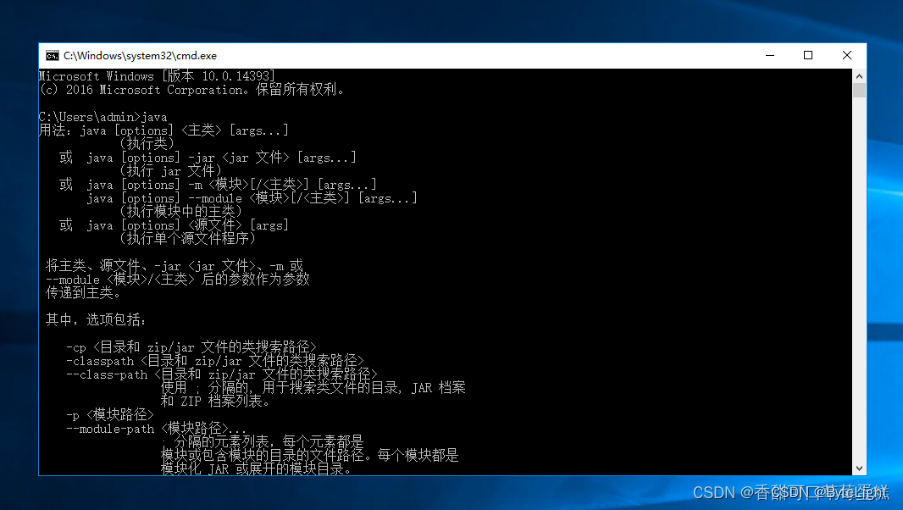Screen dimensions: 903x510
Task: Click the '用法: java [options] <主类> [args...]' line
Action: tap(164, 131)
